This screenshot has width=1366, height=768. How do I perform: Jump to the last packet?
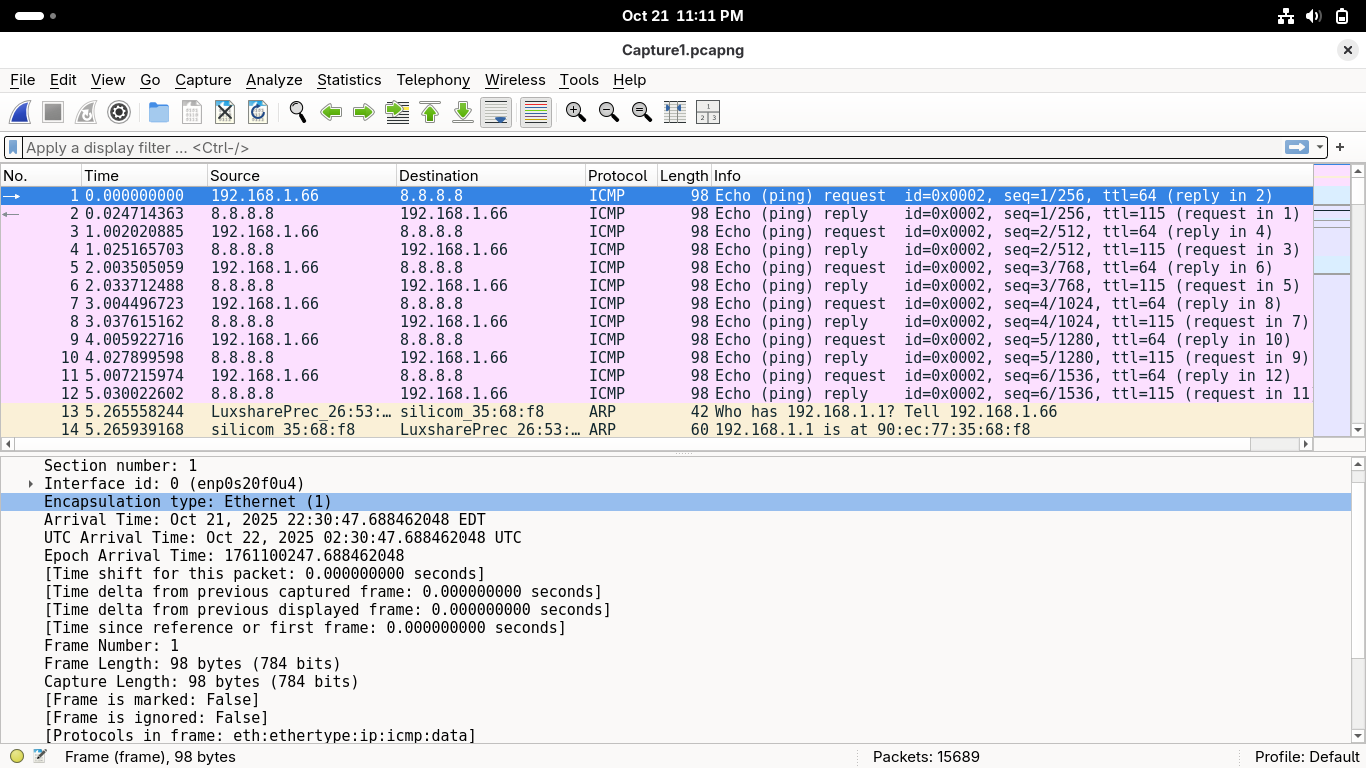click(463, 113)
